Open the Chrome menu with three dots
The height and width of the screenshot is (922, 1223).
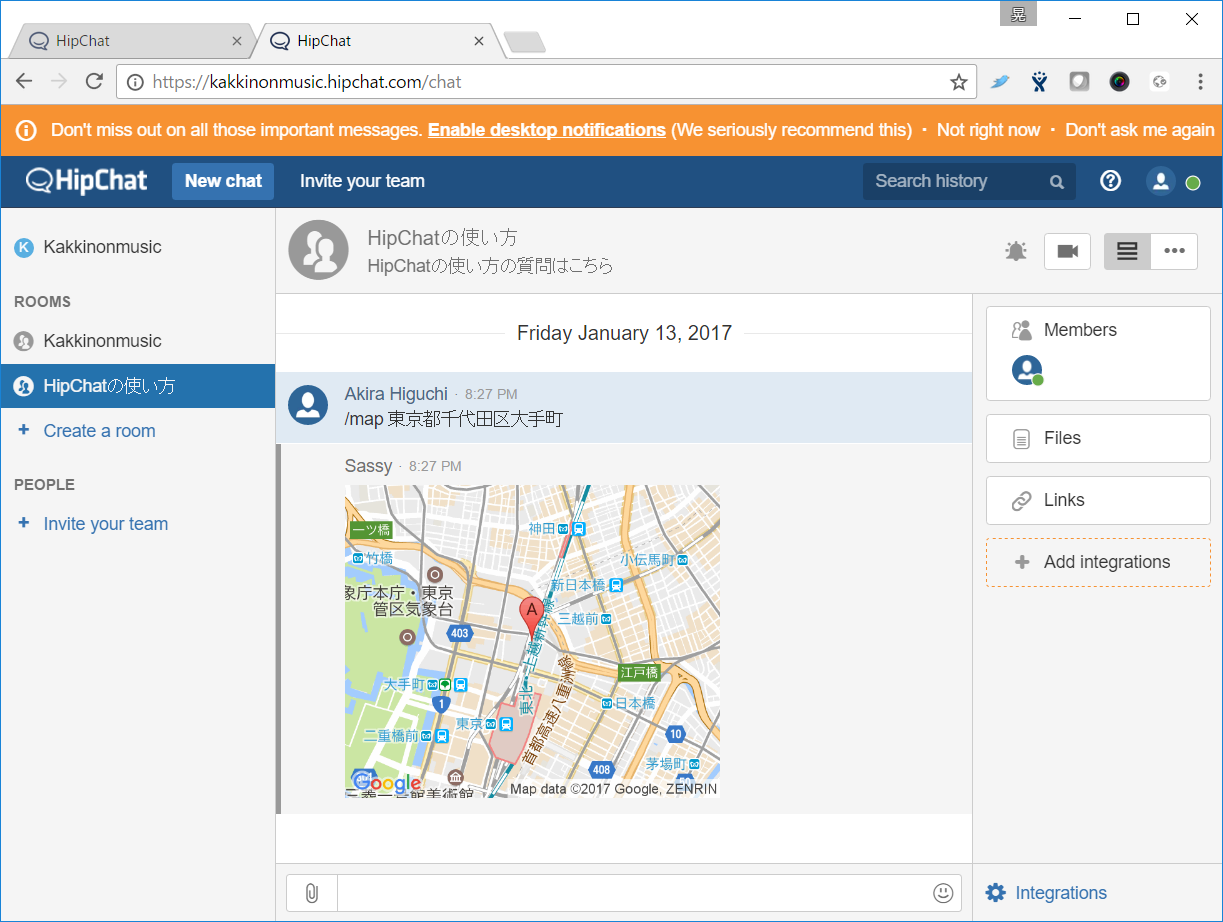click(1201, 82)
